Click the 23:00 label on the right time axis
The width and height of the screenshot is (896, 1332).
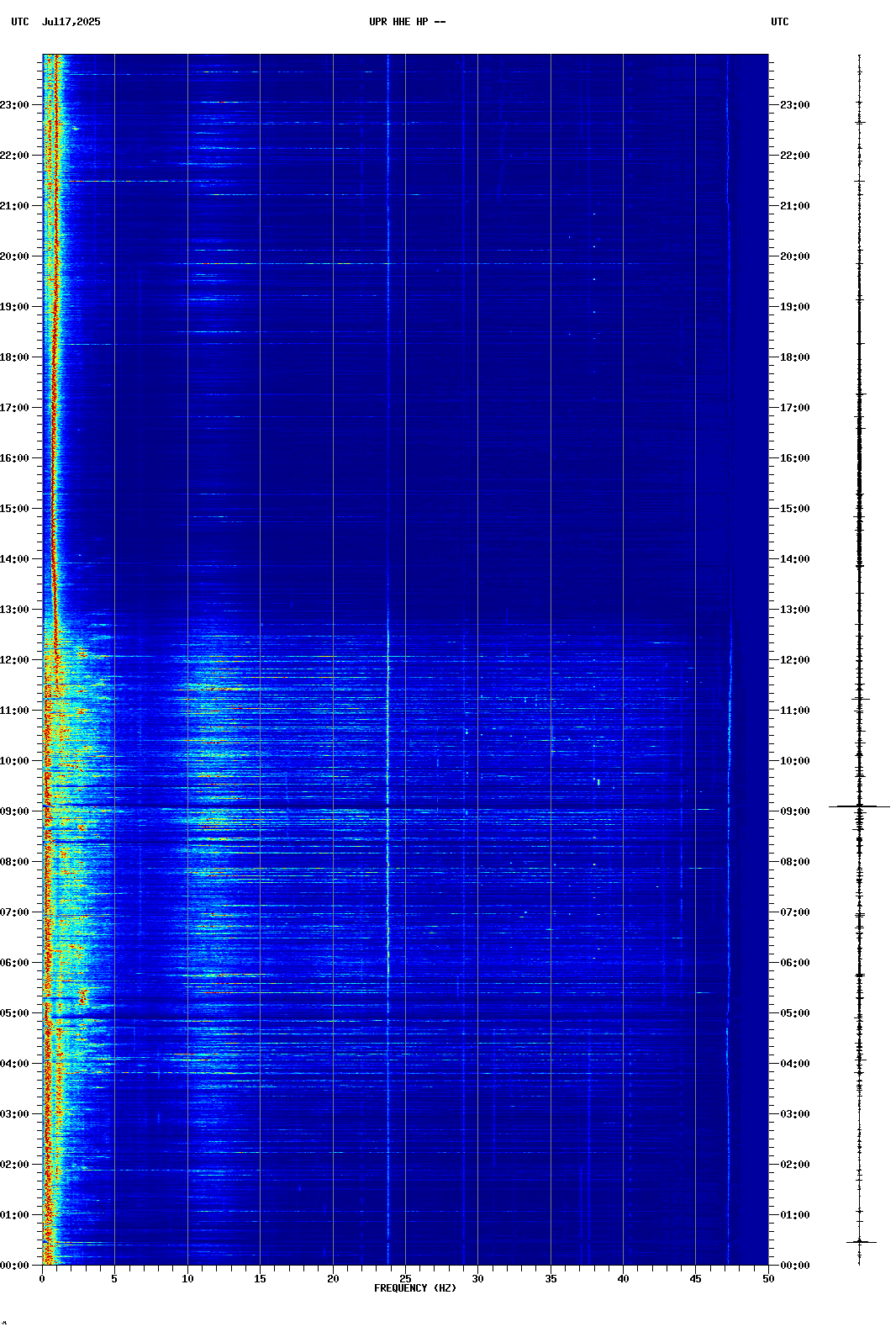pos(795,105)
